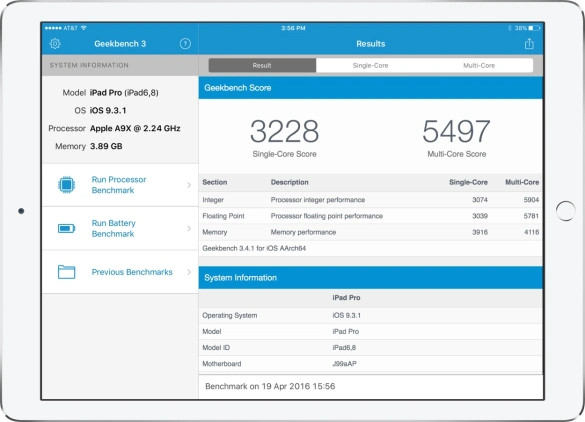This screenshot has height=422, width=585.
Task: Tap the Single-Core column header
Action: click(468, 182)
